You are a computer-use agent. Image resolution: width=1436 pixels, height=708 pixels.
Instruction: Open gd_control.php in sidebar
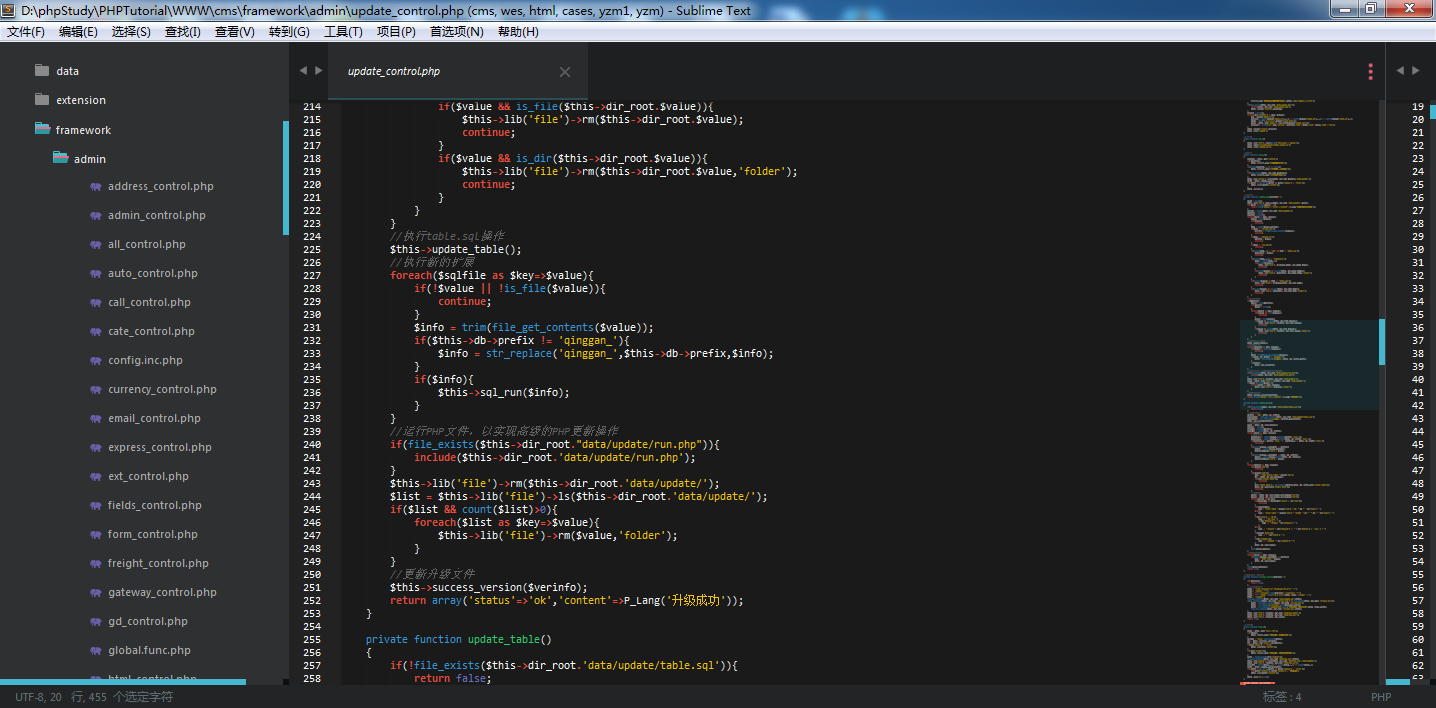(148, 622)
